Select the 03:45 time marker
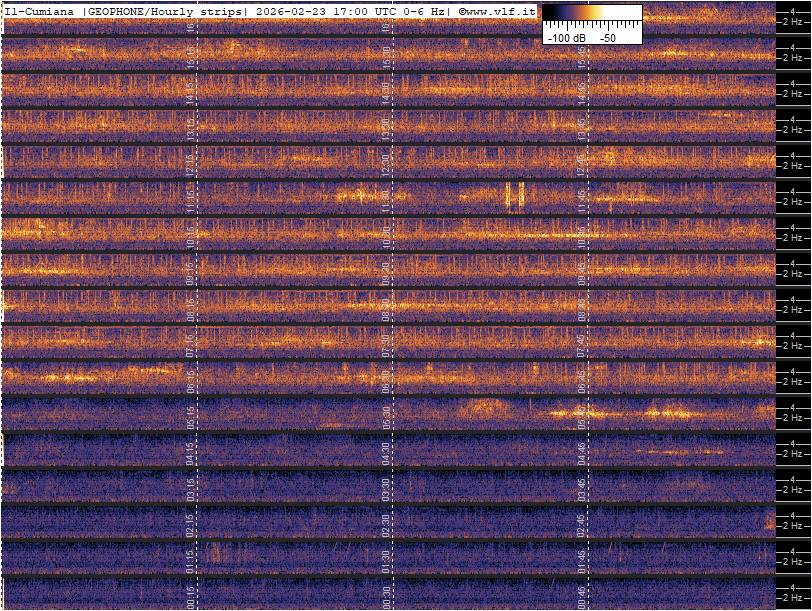 (x=581, y=486)
